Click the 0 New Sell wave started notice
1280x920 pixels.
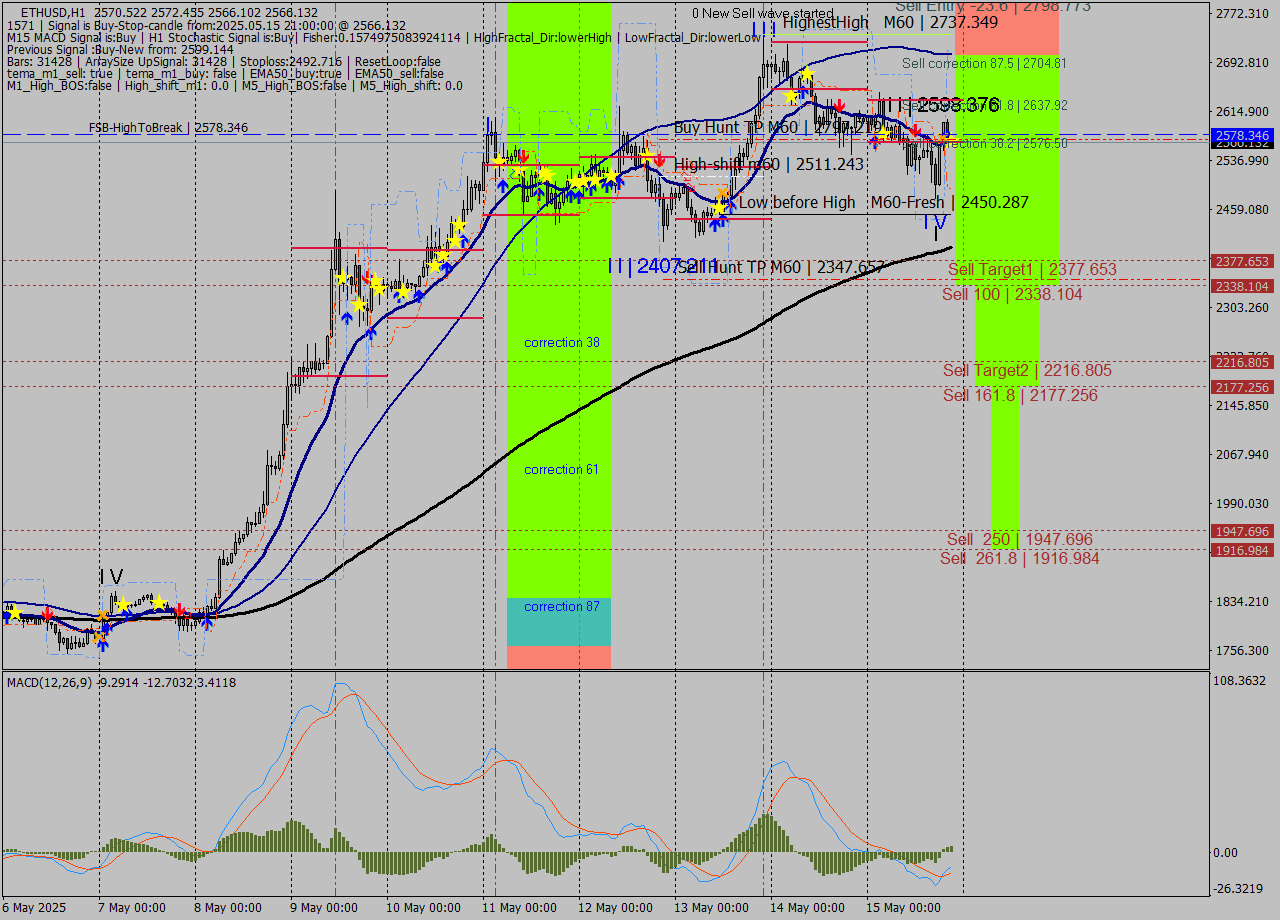[764, 10]
